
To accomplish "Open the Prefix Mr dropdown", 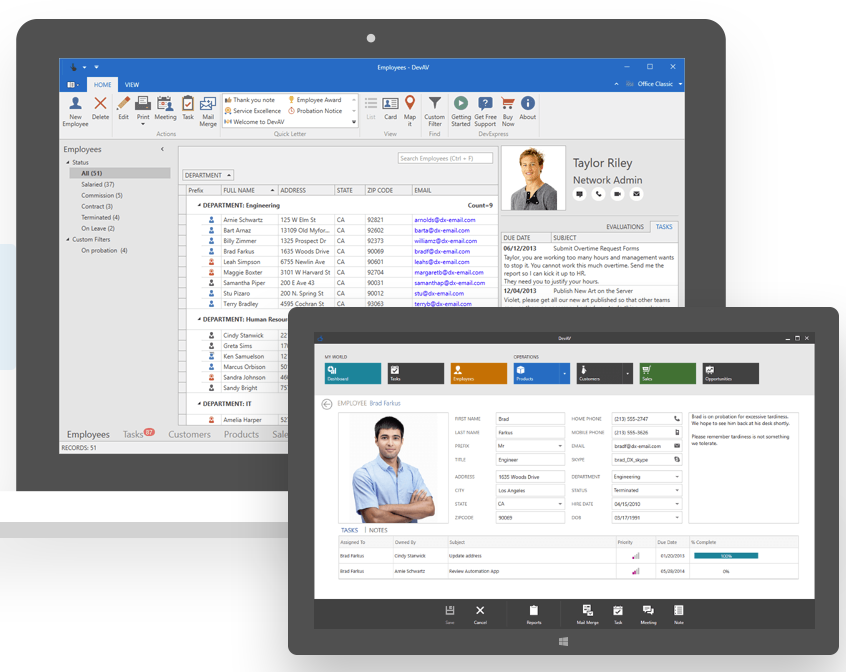I will pyautogui.click(x=560, y=446).
